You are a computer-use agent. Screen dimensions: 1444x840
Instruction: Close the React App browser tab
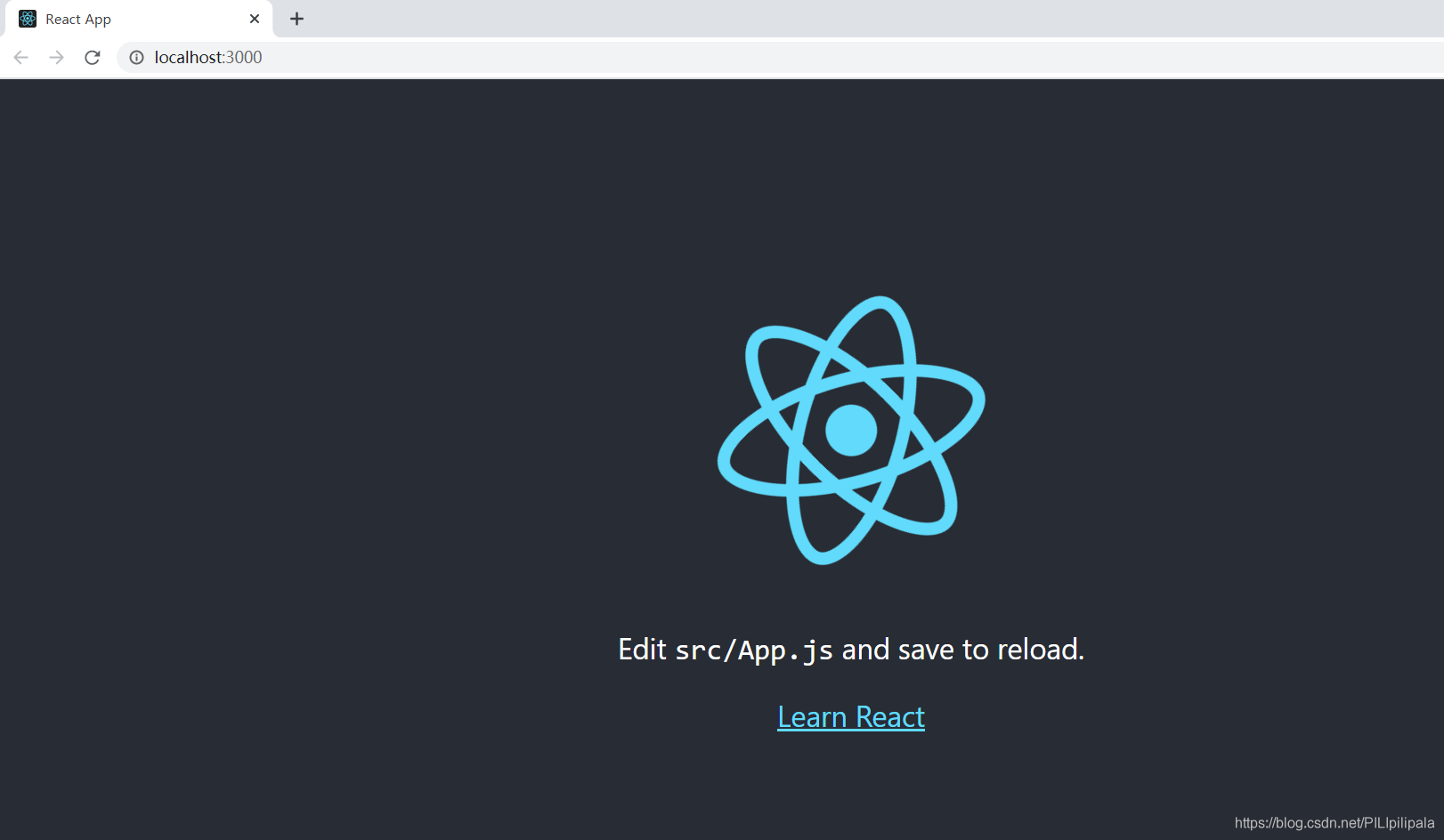255,19
